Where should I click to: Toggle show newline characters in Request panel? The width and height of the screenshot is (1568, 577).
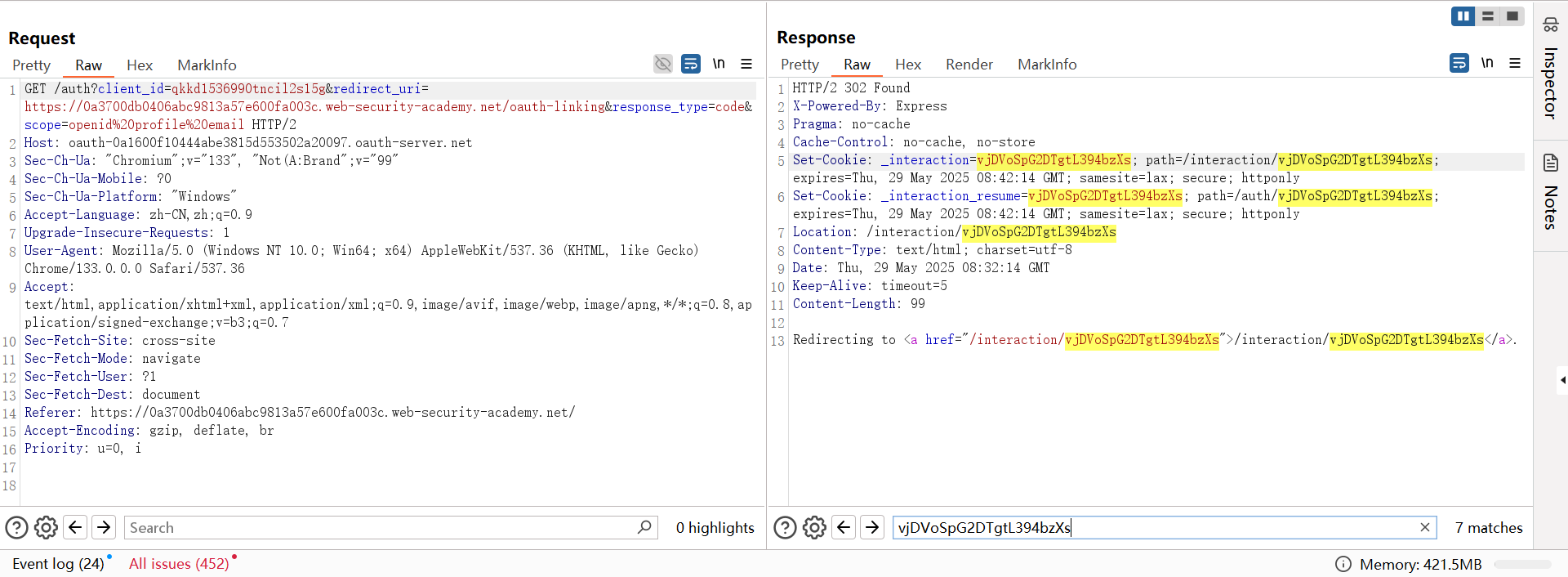[x=719, y=64]
